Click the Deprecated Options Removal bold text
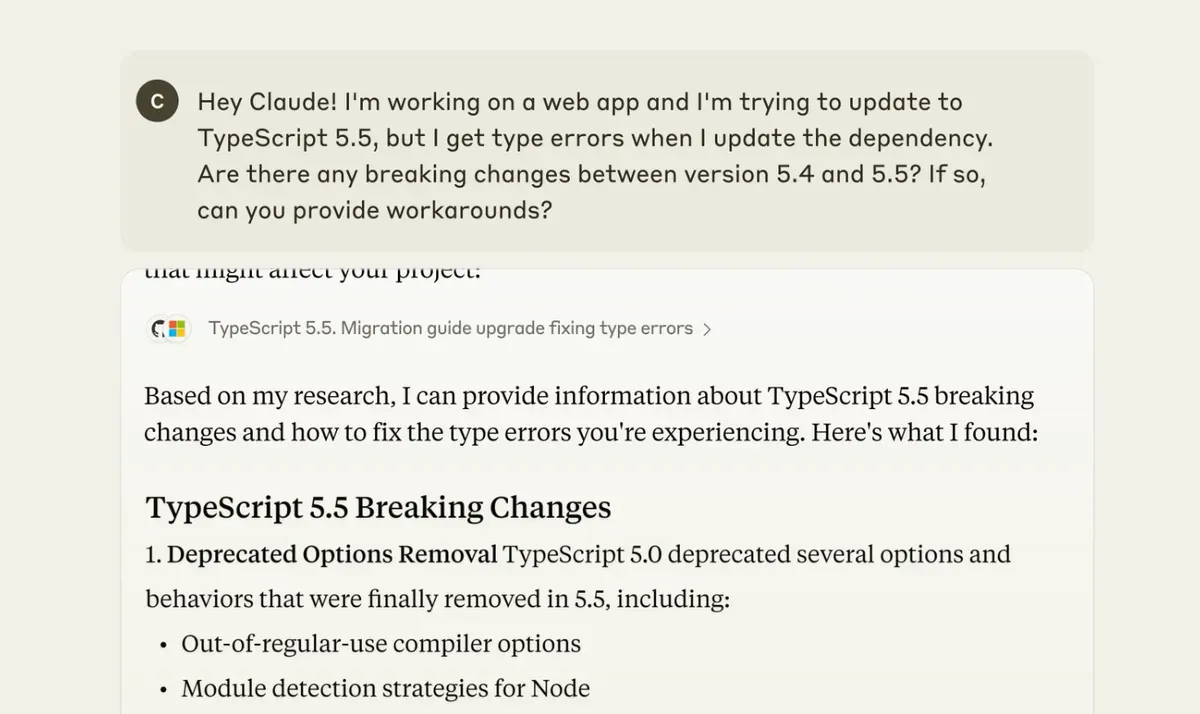 pyautogui.click(x=332, y=554)
